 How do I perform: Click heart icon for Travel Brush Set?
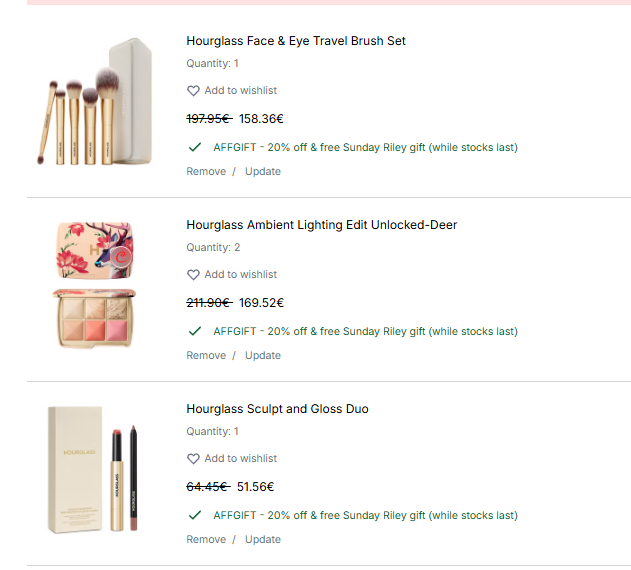tap(193, 91)
